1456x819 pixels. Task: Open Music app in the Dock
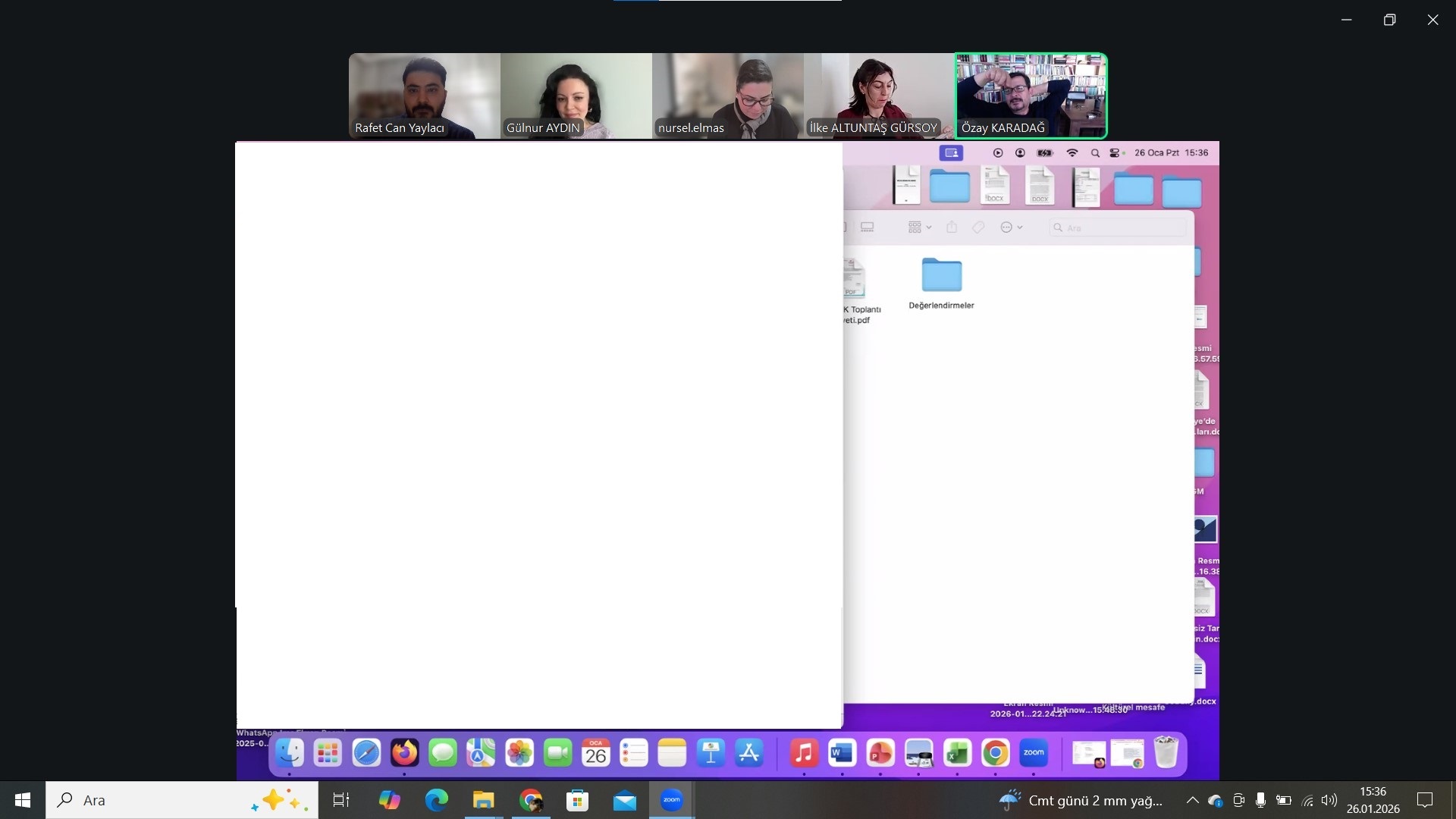tap(804, 753)
